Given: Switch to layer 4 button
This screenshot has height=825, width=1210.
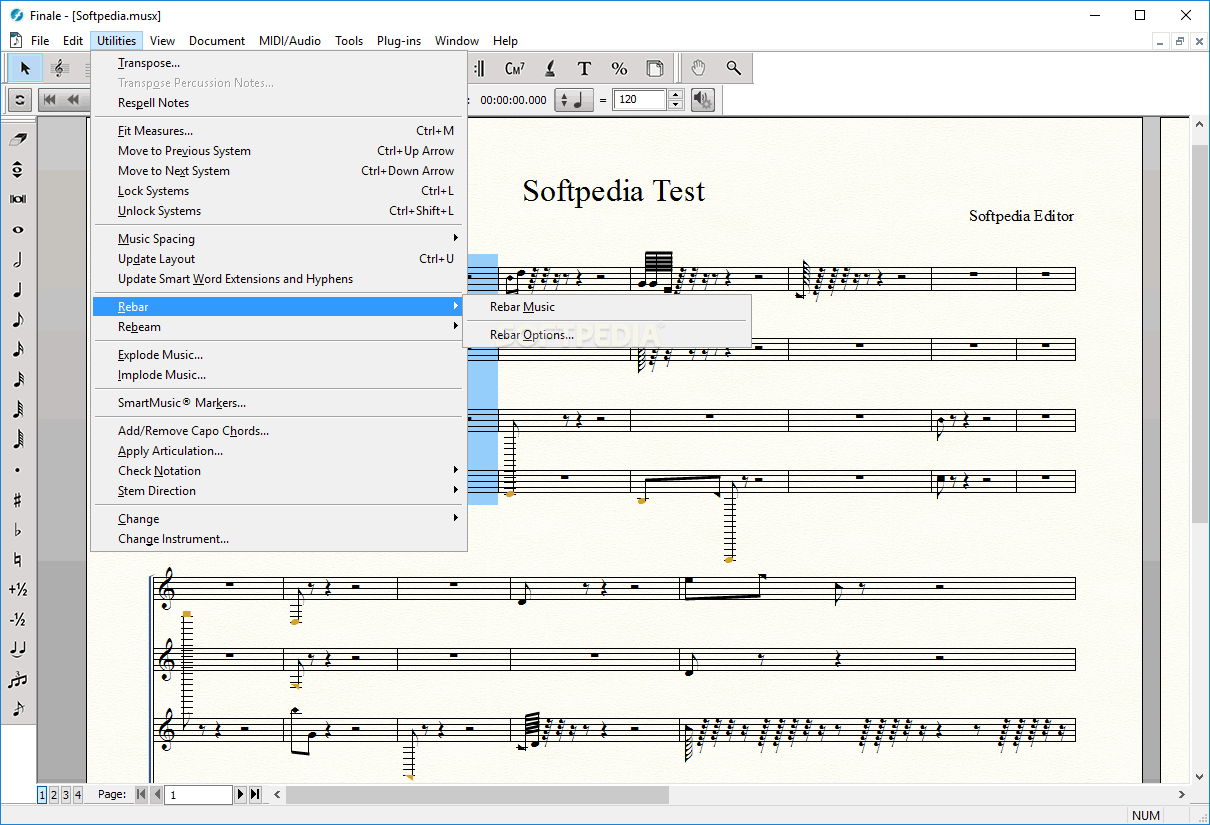Looking at the screenshot, I should (x=78, y=795).
